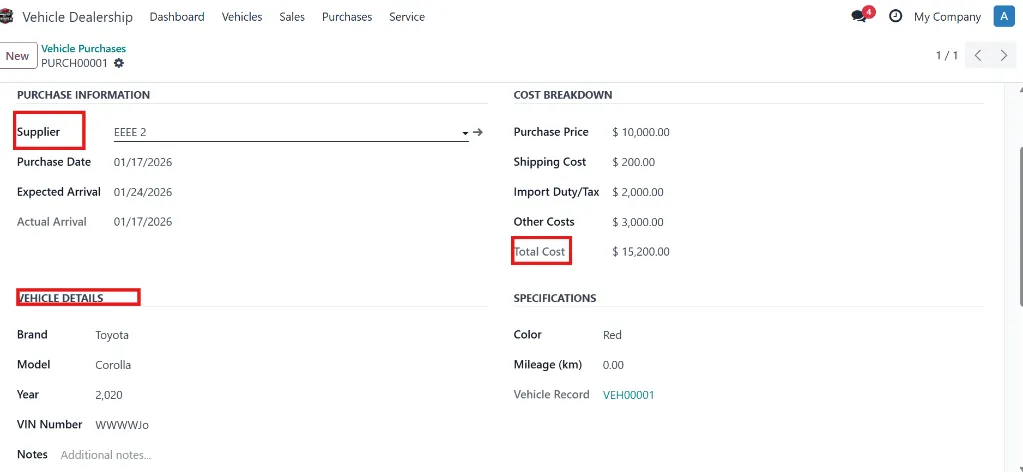This screenshot has height=472, width=1023.
Task: Click the 1 / 1 pager counter
Action: (x=947, y=55)
